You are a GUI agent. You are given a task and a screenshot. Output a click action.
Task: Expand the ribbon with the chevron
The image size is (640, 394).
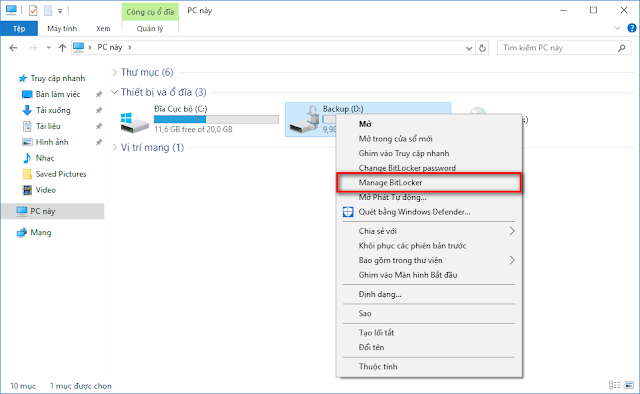[x=617, y=28]
